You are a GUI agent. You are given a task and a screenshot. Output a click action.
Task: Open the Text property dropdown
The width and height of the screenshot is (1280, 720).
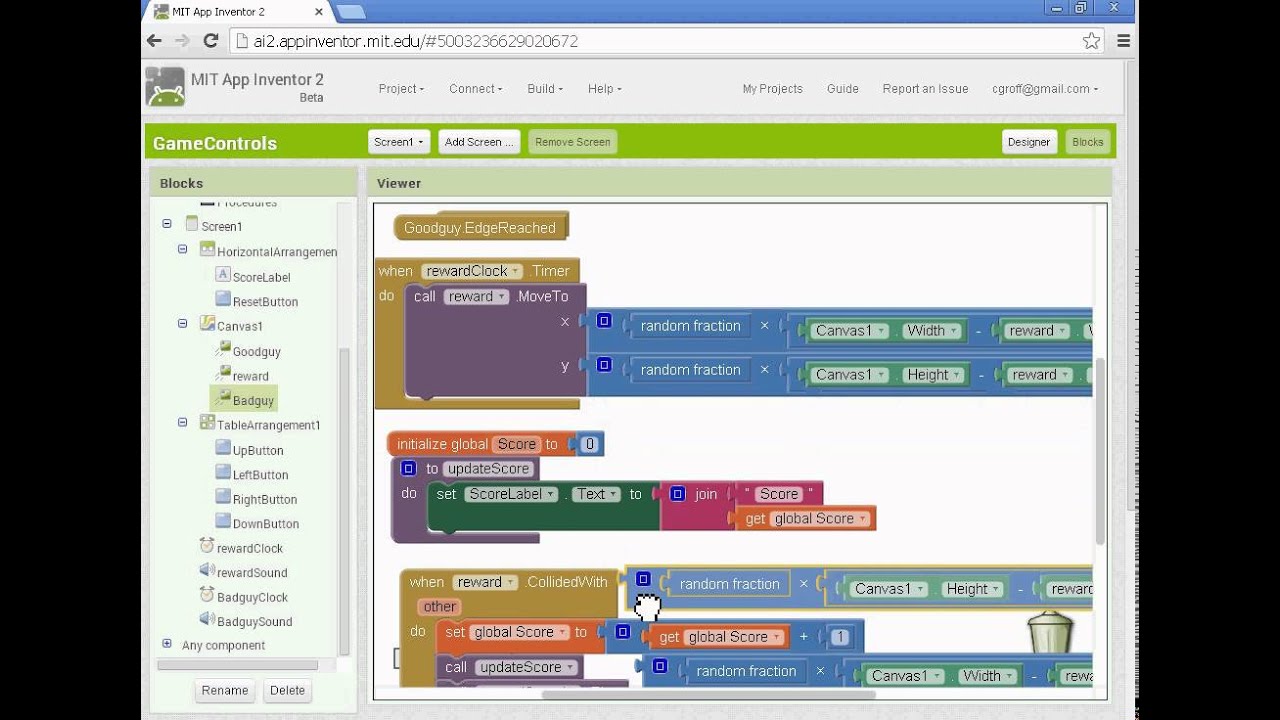pyautogui.click(x=597, y=494)
